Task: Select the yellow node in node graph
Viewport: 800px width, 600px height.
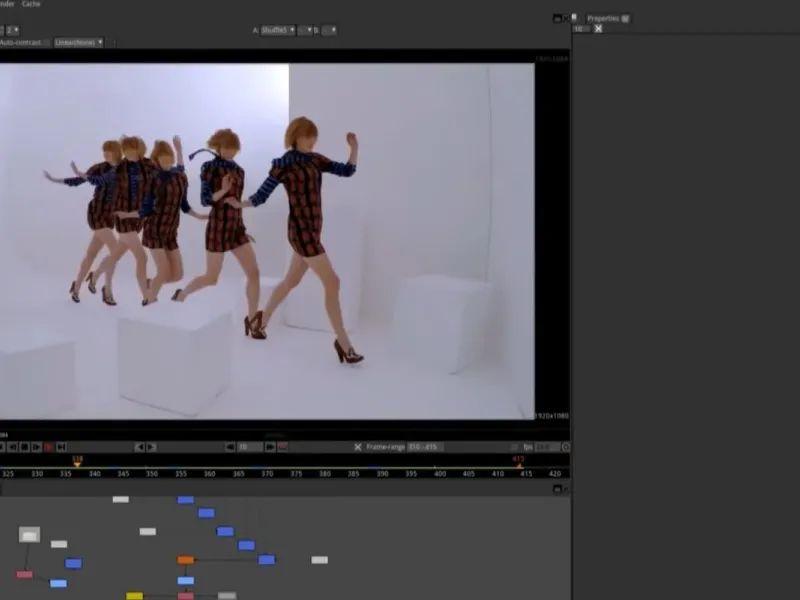Action: tap(134, 596)
